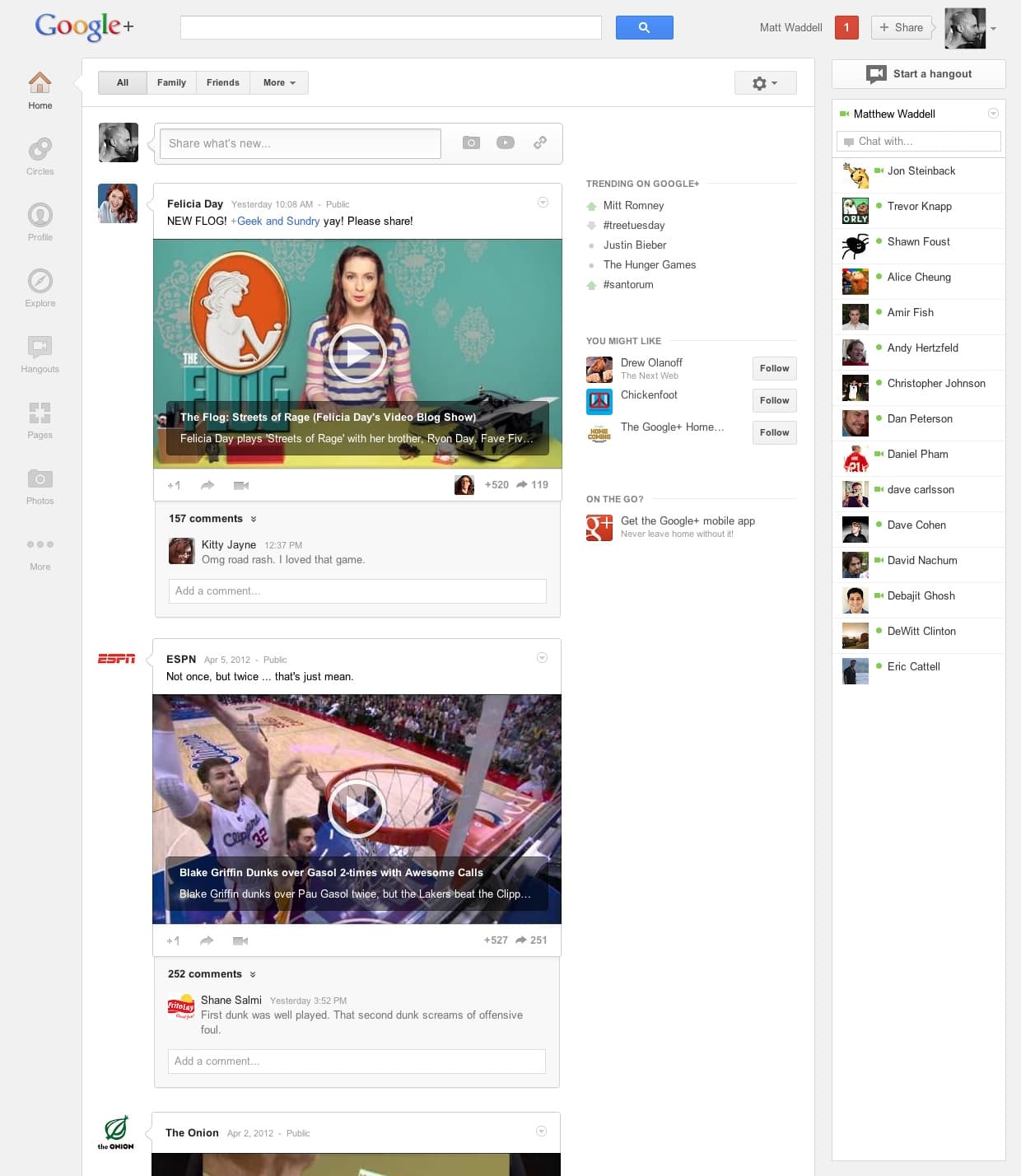
Task: Open the Mitt Romney trending link
Action: (x=633, y=205)
